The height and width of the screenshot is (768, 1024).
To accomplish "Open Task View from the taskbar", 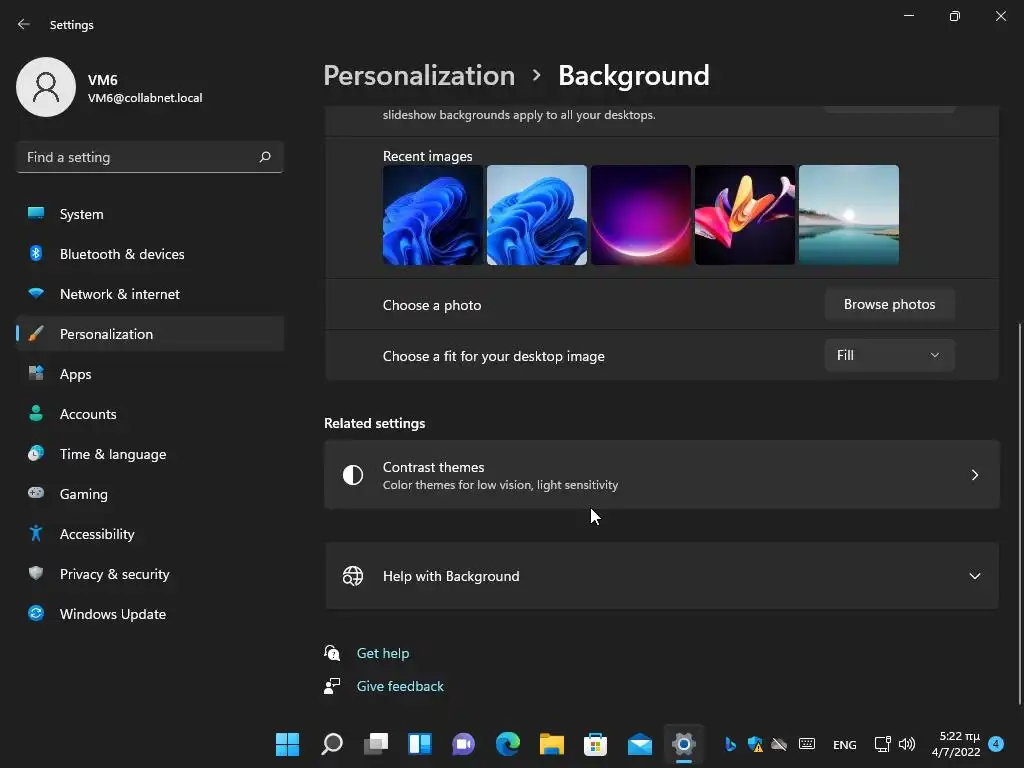I will [x=376, y=744].
